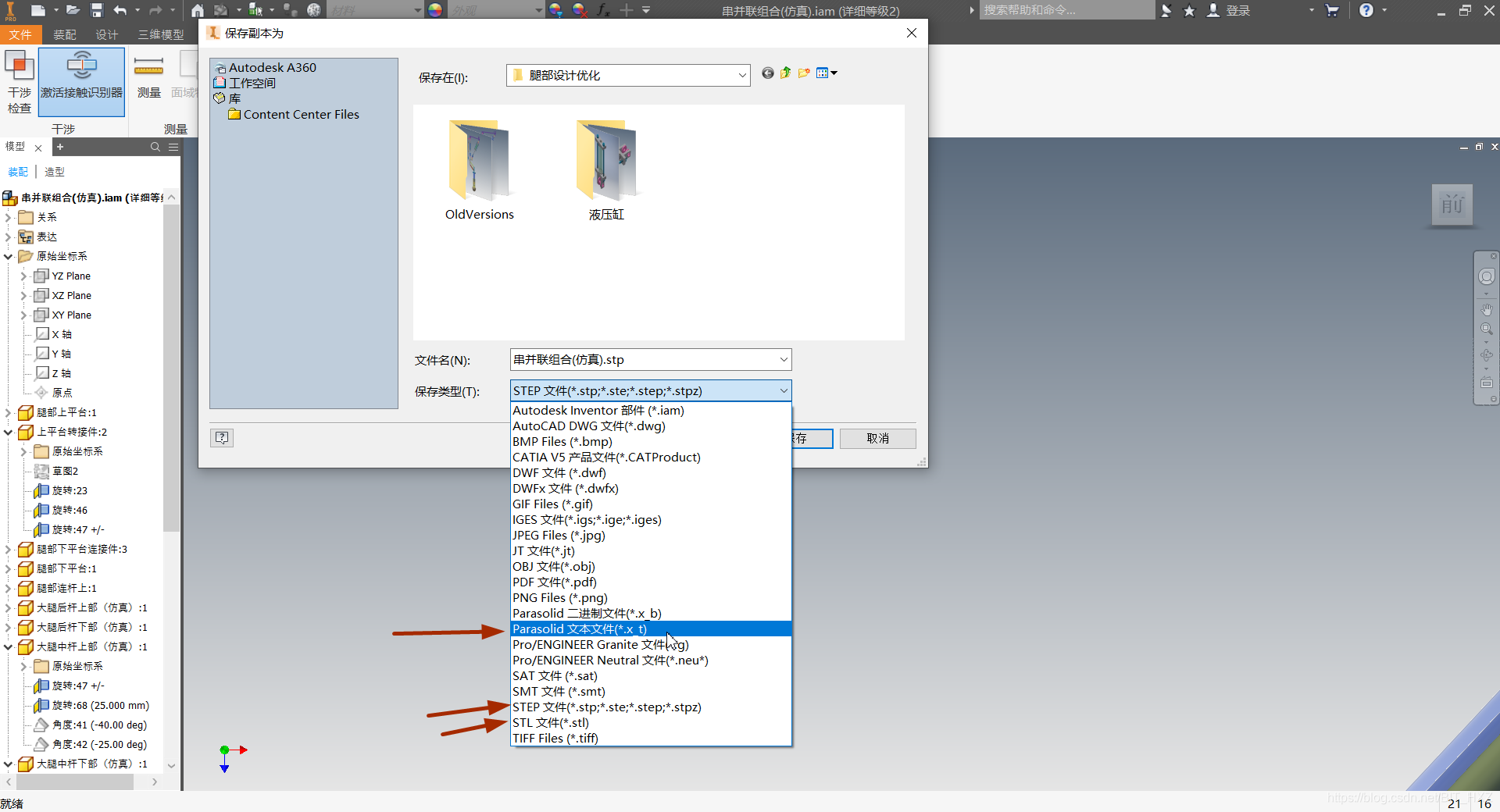Select Content Center Files in dialog sidebar
The image size is (1500, 812).
[x=295, y=114]
